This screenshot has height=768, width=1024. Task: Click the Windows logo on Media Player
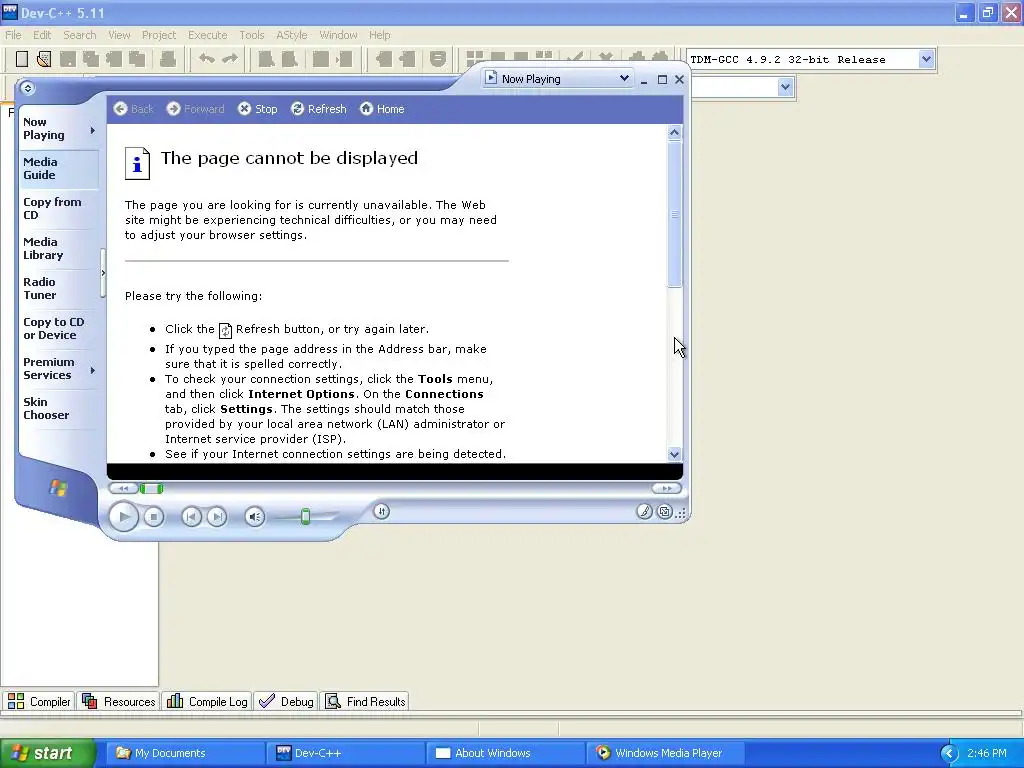58,488
